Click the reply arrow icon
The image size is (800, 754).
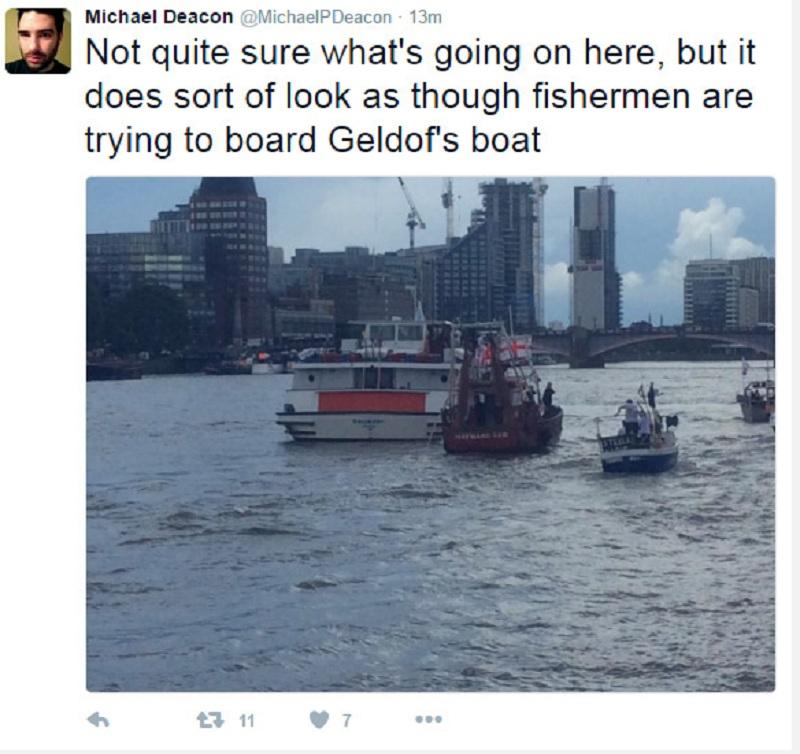[98, 720]
